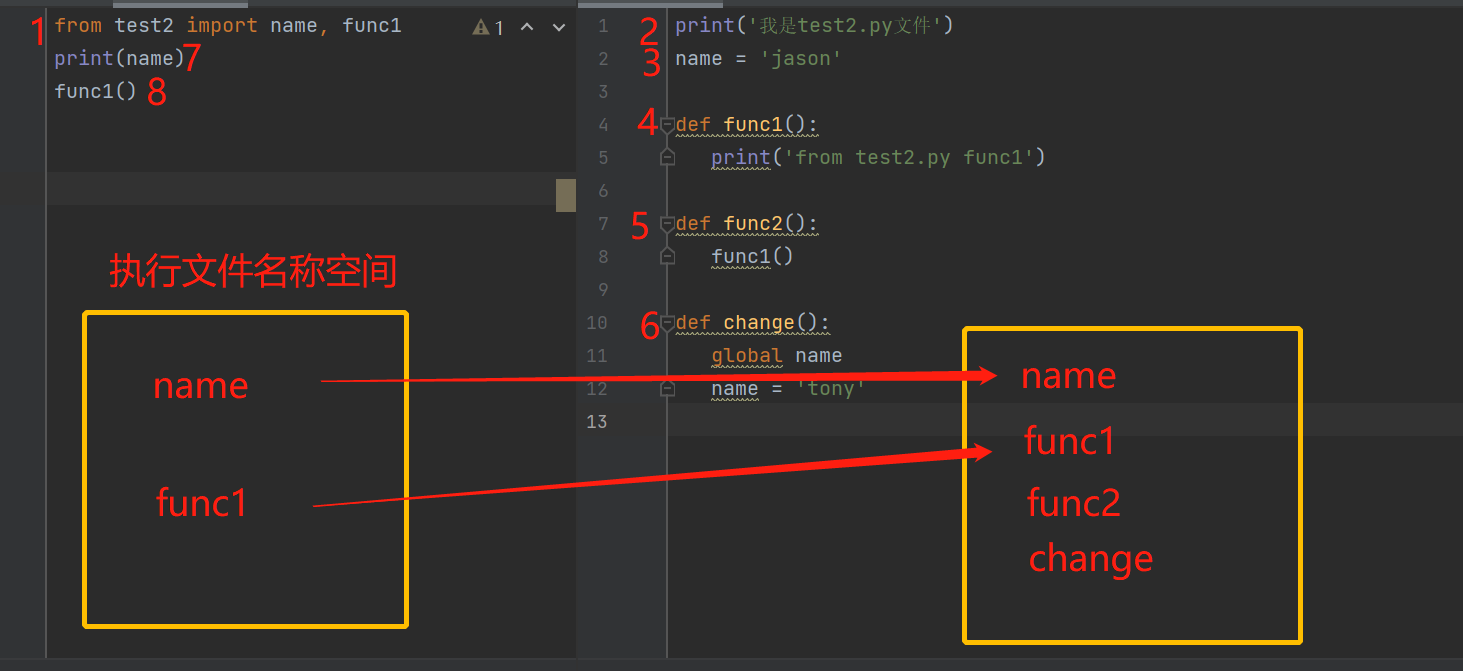Viewport: 1463px width, 671px height.
Task: Click gutter line number 9 in test2 editor
Action: coord(602,289)
